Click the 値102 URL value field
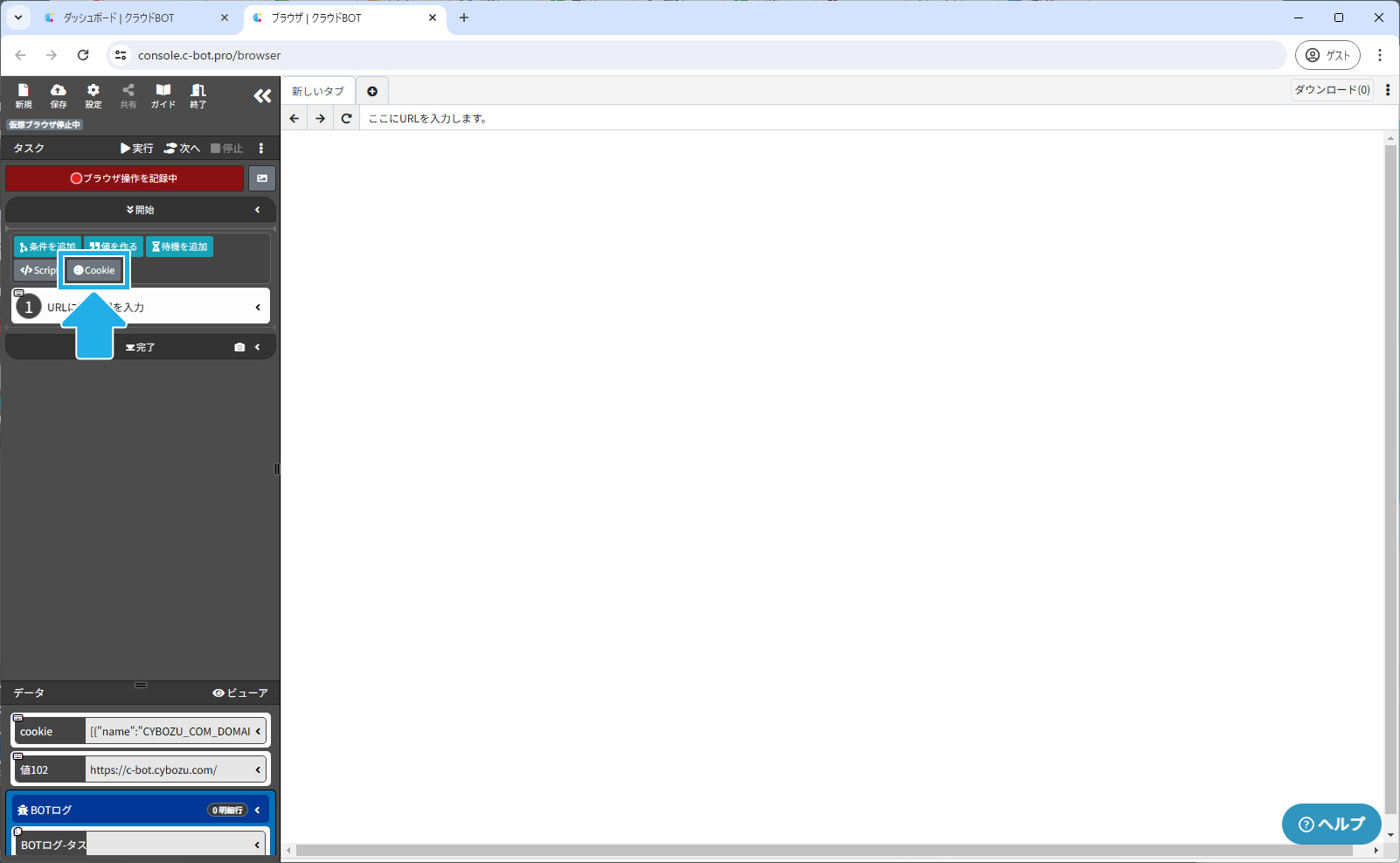 169,769
